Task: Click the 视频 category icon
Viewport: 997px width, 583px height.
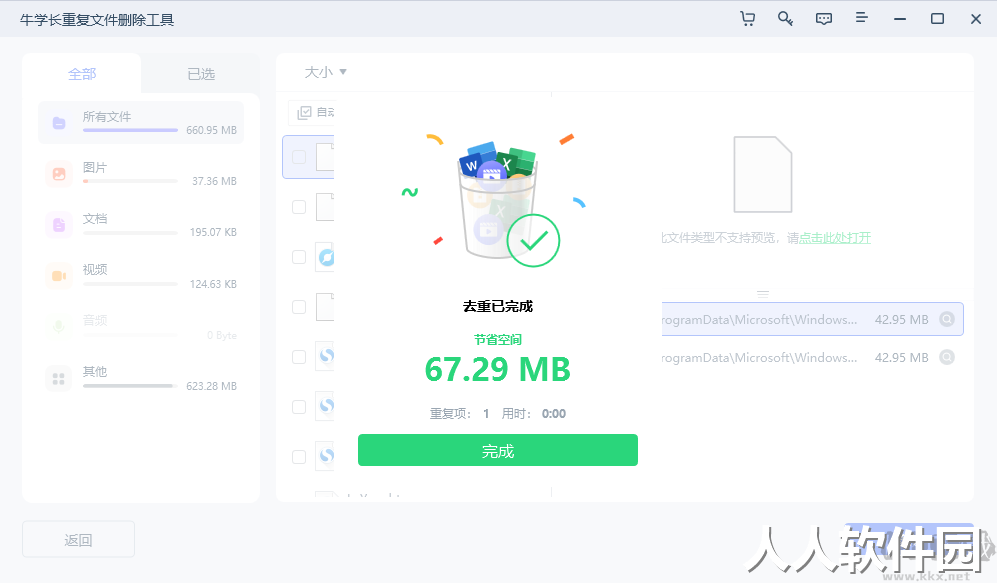Action: (x=59, y=276)
